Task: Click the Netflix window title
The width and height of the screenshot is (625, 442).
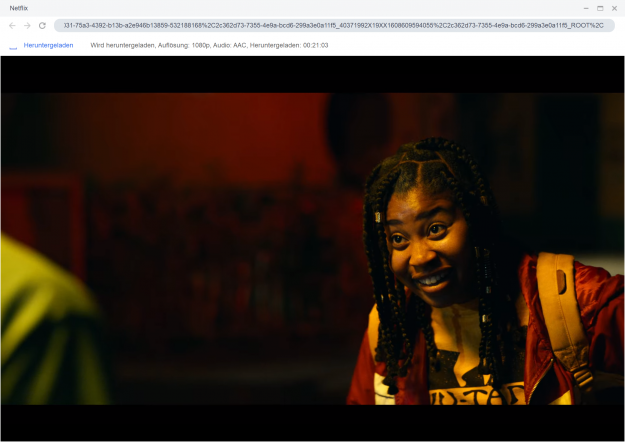Action: (18, 8)
